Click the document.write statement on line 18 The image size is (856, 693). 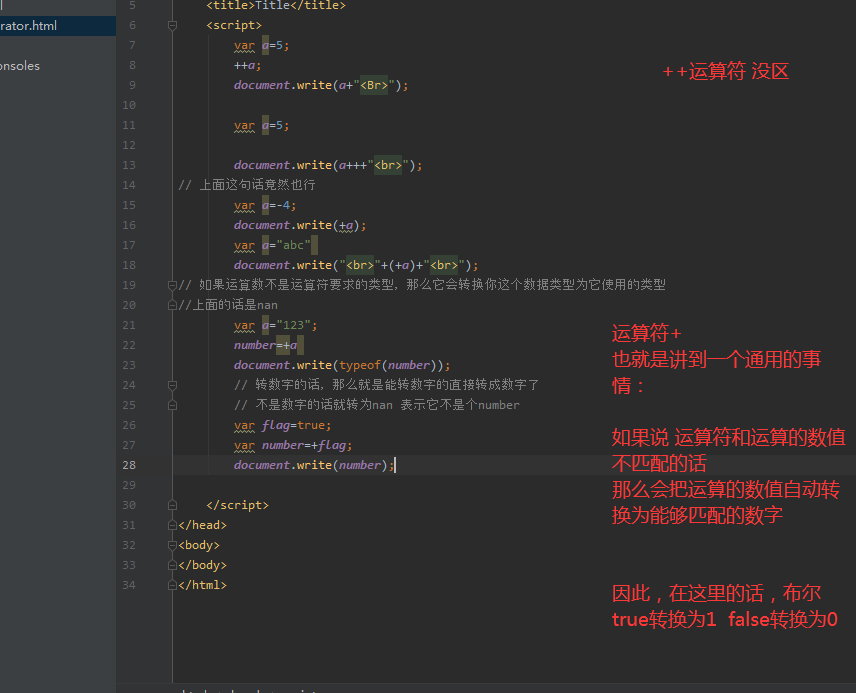point(356,265)
